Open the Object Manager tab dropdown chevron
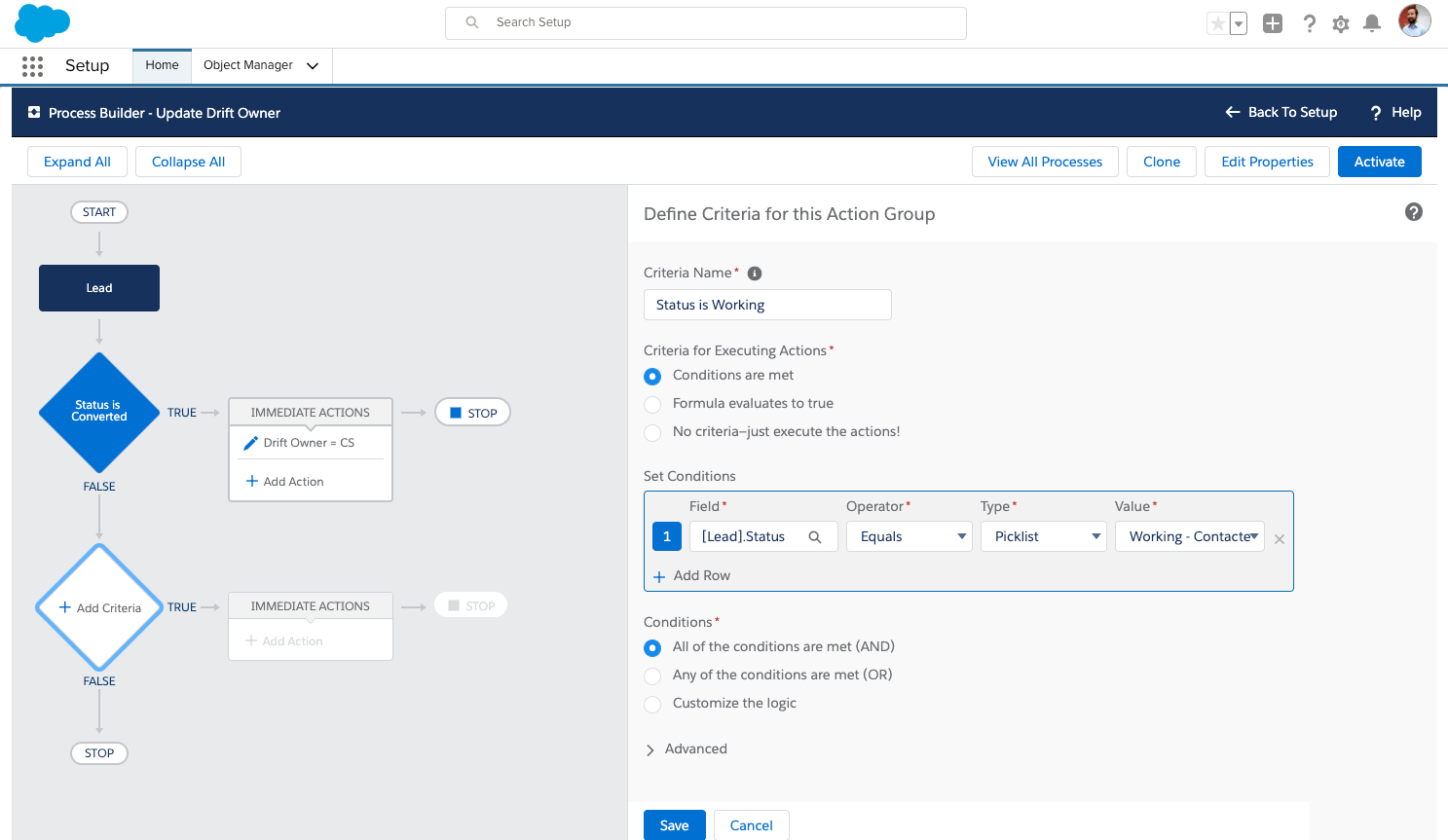Viewport: 1448px width, 840px height. tap(313, 66)
